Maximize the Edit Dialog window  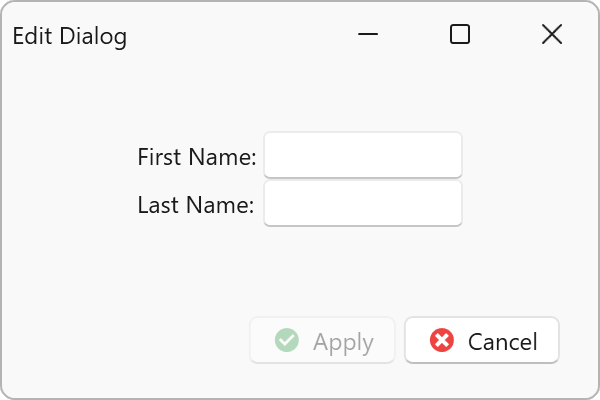(460, 35)
